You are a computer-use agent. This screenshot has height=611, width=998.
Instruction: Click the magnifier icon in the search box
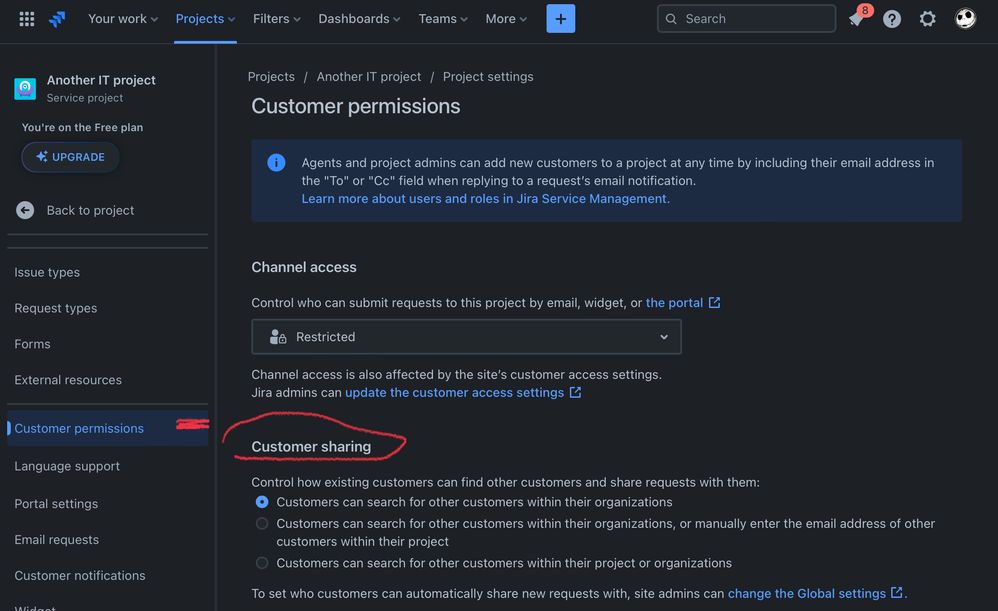(671, 19)
